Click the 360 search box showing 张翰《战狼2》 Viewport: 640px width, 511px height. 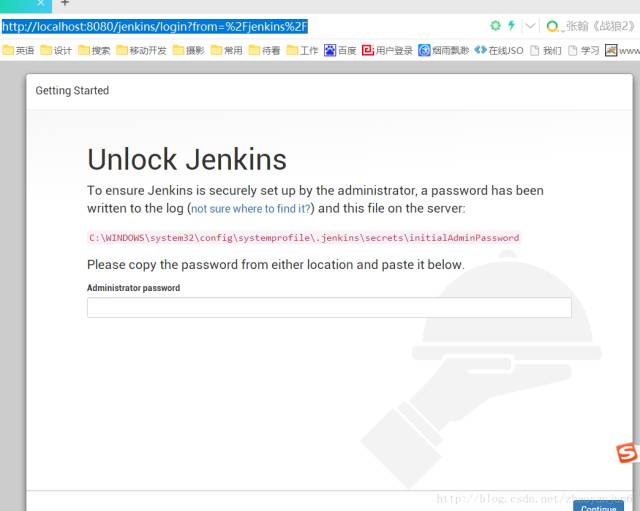[593, 26]
